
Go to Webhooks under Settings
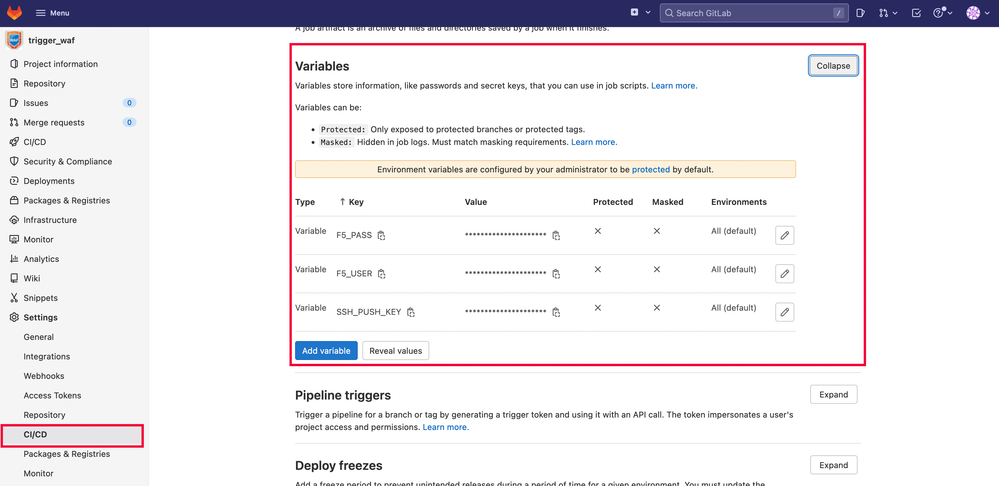[44, 376]
